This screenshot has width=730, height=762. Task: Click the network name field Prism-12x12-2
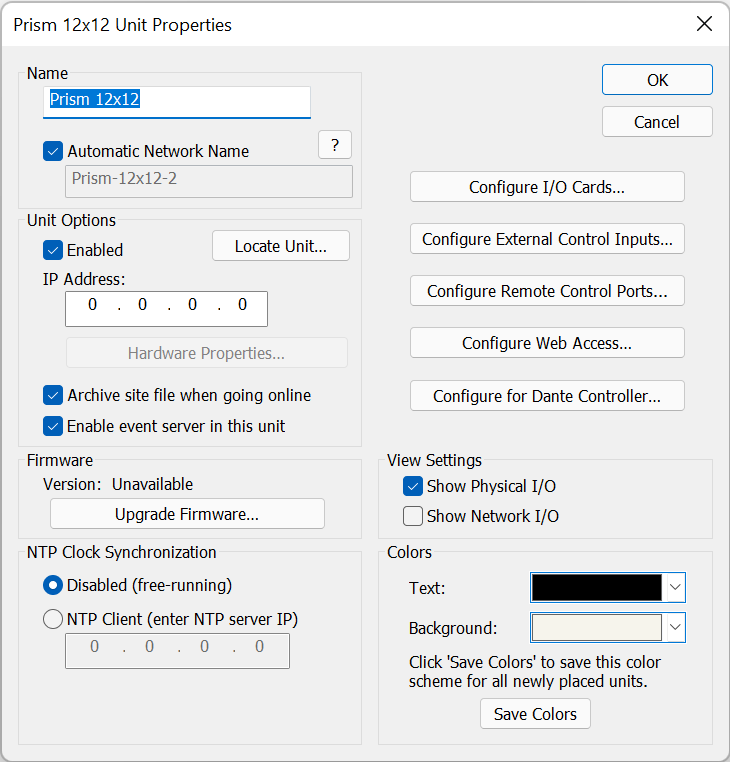point(209,181)
